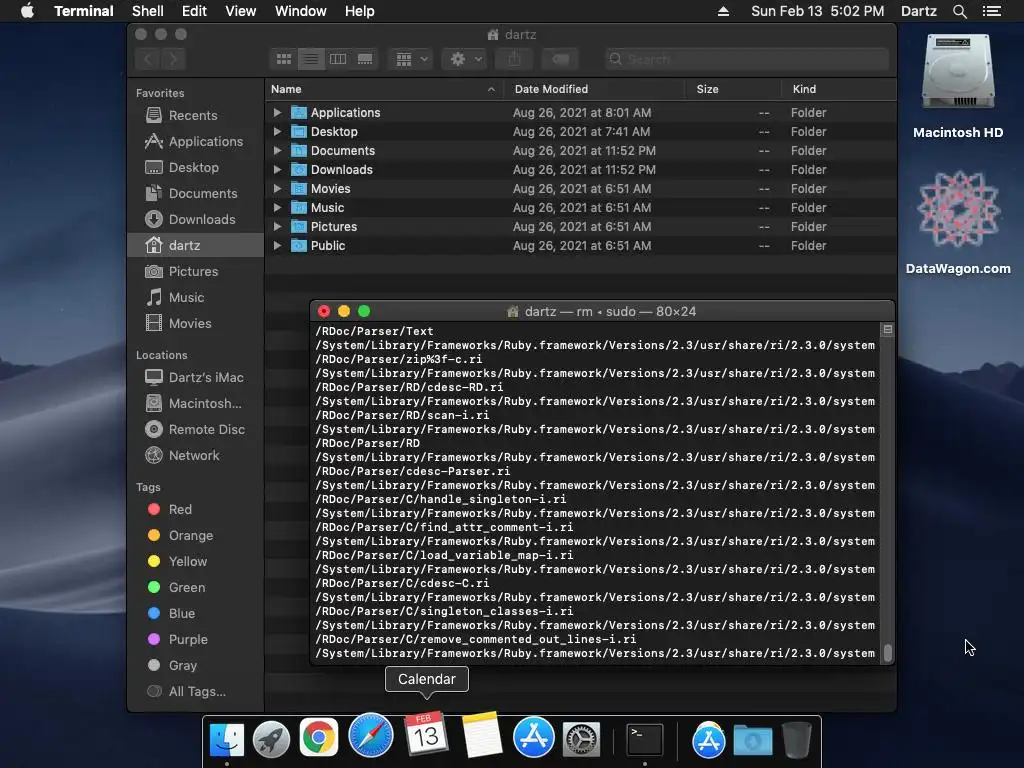Open System Preferences gear in Dock

pyautogui.click(x=581, y=740)
